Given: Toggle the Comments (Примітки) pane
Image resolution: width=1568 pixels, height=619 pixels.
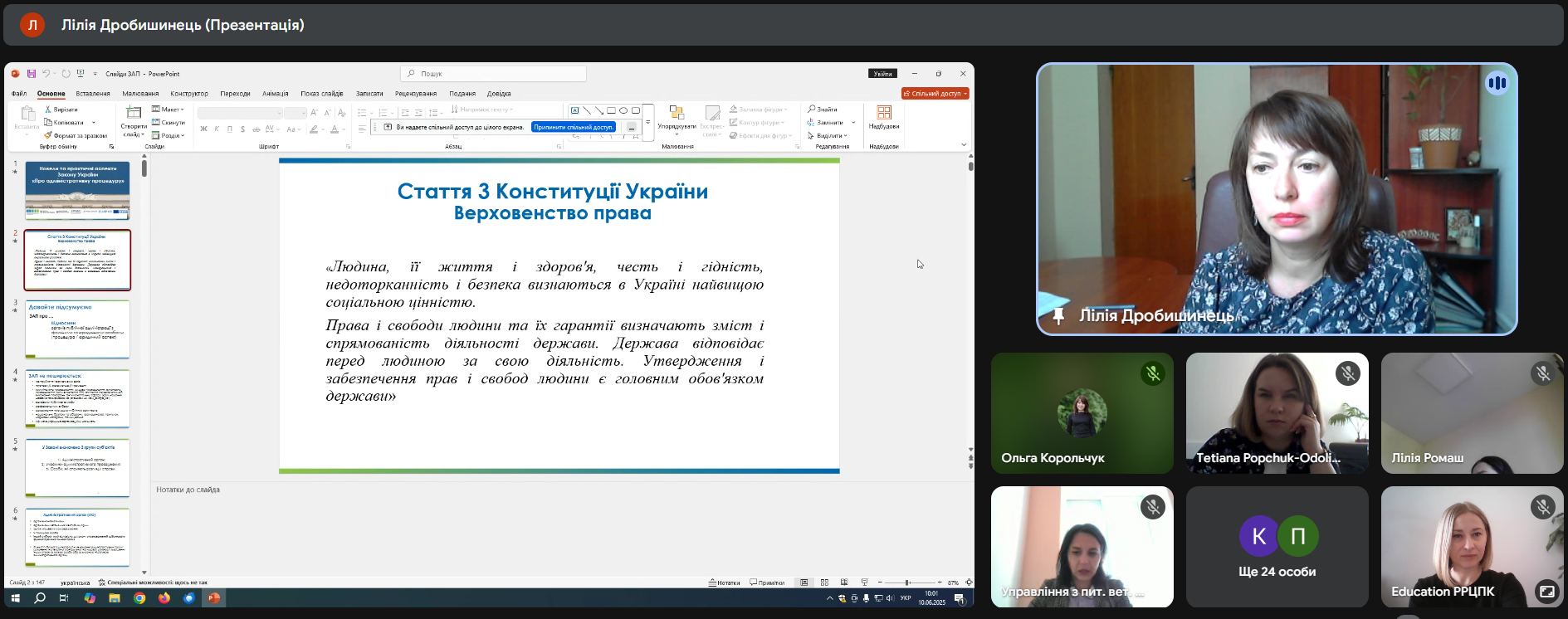Looking at the screenshot, I should [x=767, y=582].
